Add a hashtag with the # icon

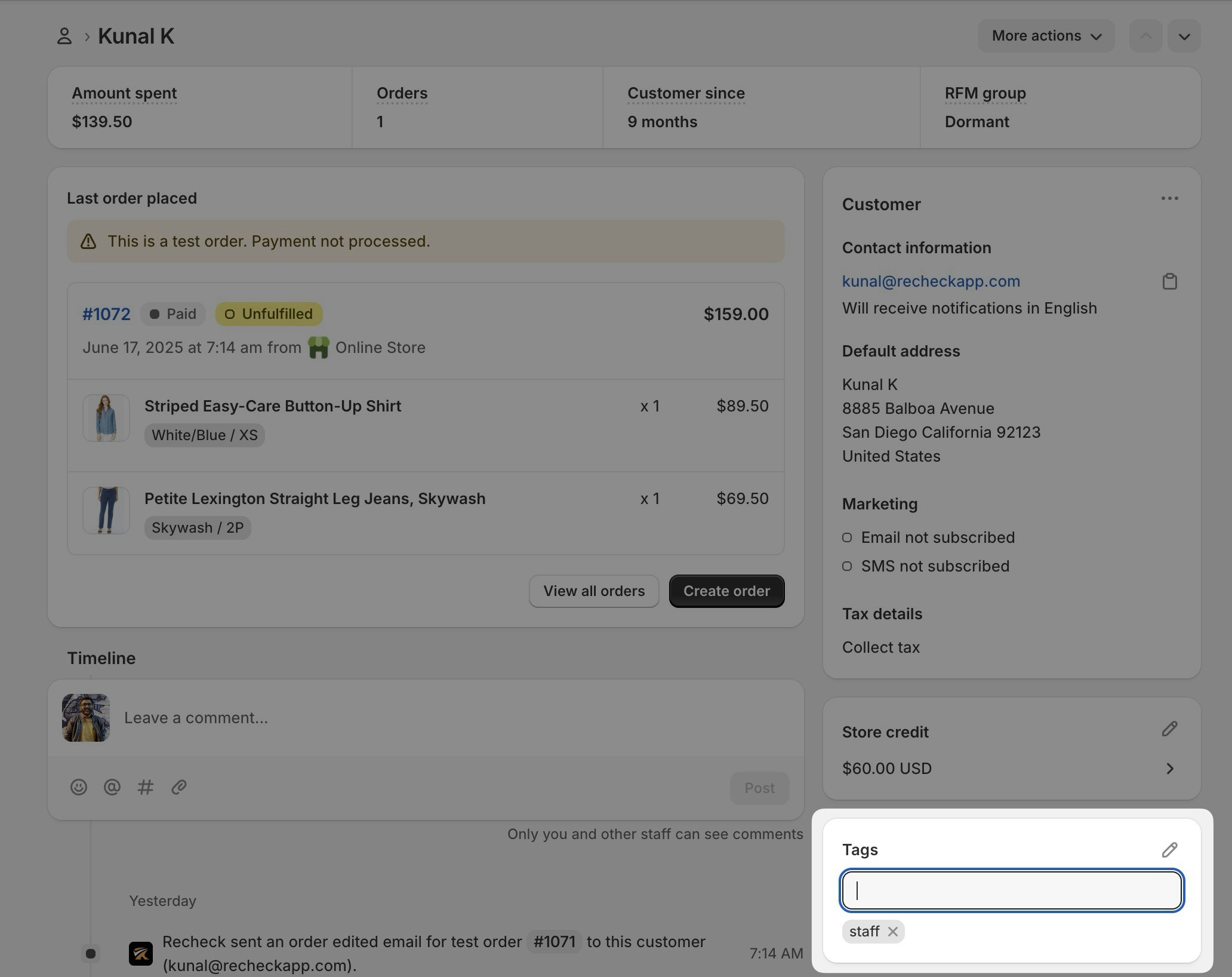[145, 787]
